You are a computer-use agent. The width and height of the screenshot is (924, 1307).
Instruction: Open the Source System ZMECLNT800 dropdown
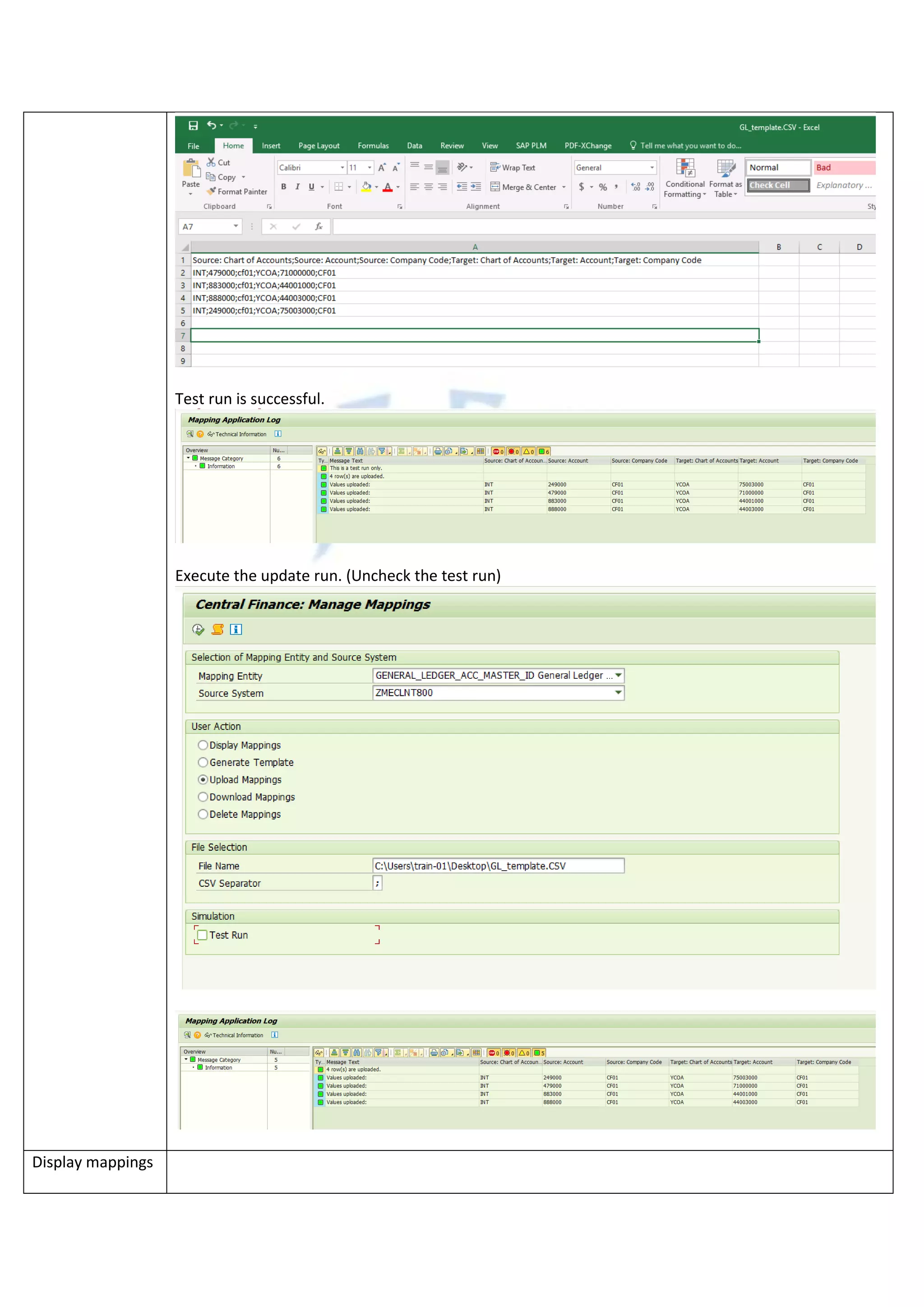pos(619,692)
